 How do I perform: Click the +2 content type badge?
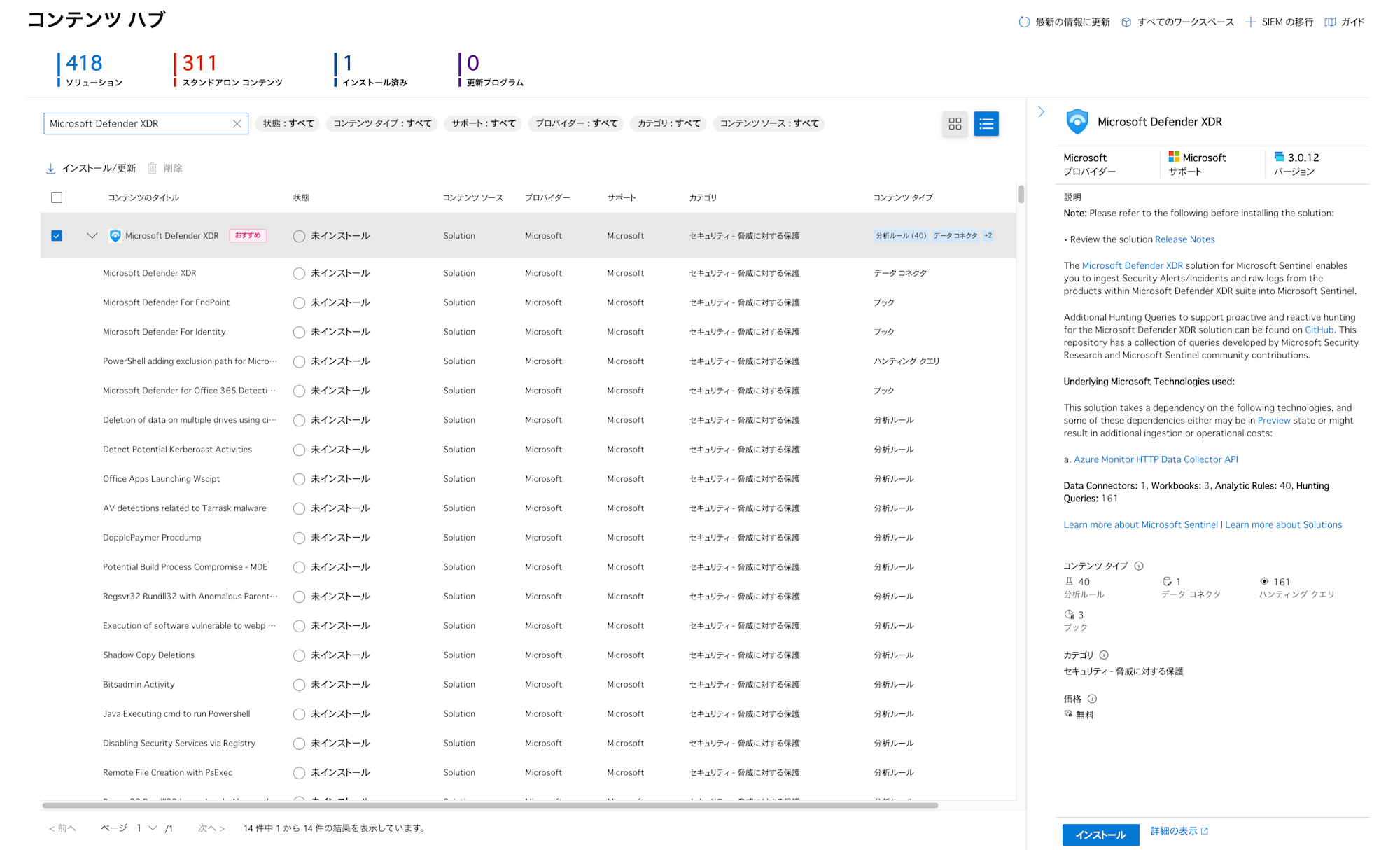point(988,236)
